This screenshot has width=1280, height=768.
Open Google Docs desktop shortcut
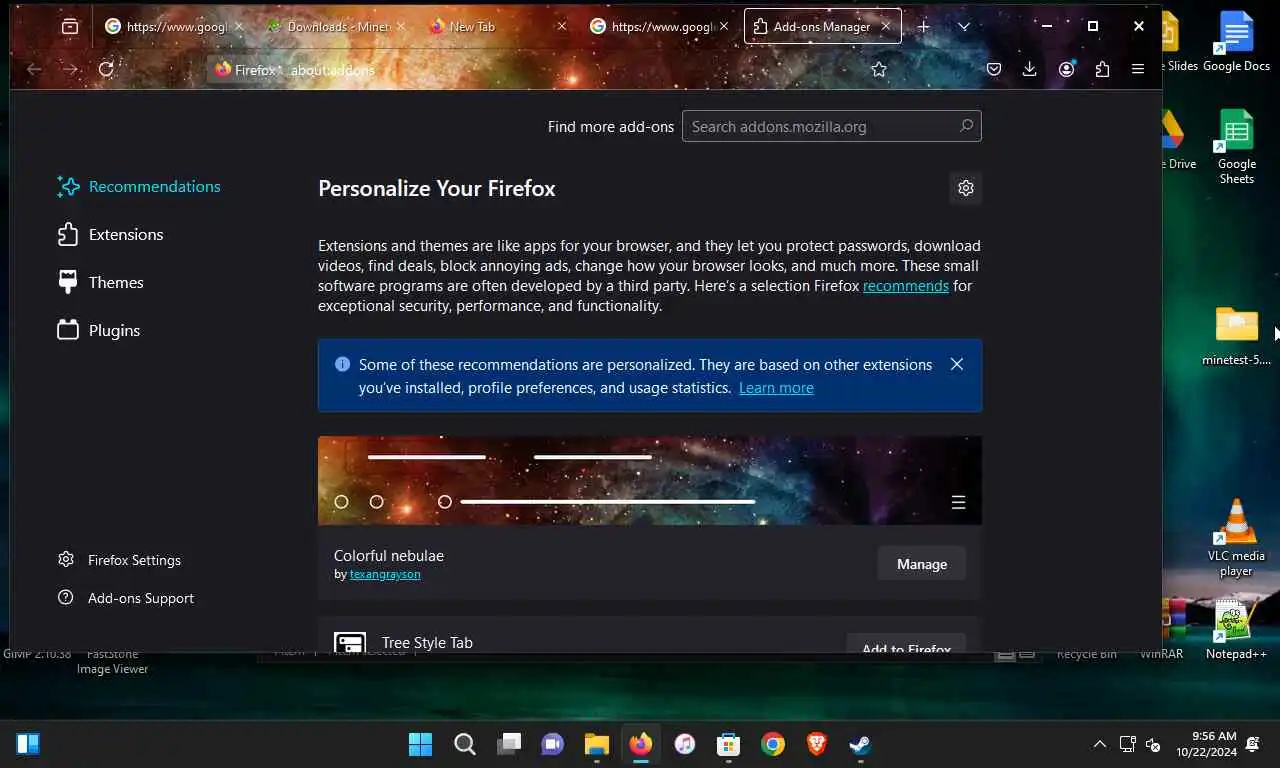click(1236, 42)
